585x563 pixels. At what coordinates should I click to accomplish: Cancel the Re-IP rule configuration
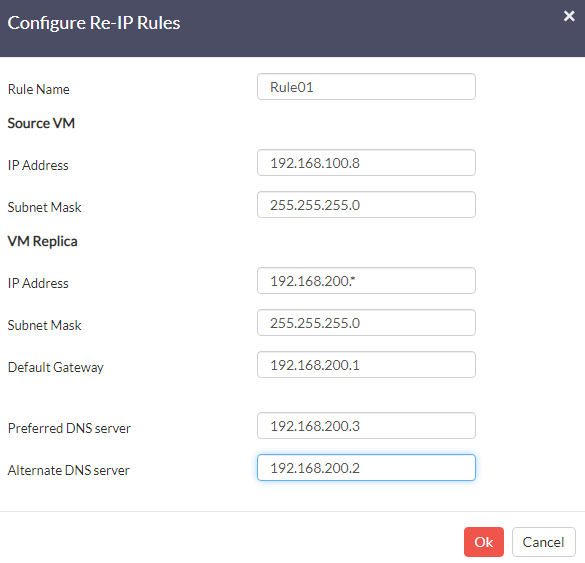(544, 542)
